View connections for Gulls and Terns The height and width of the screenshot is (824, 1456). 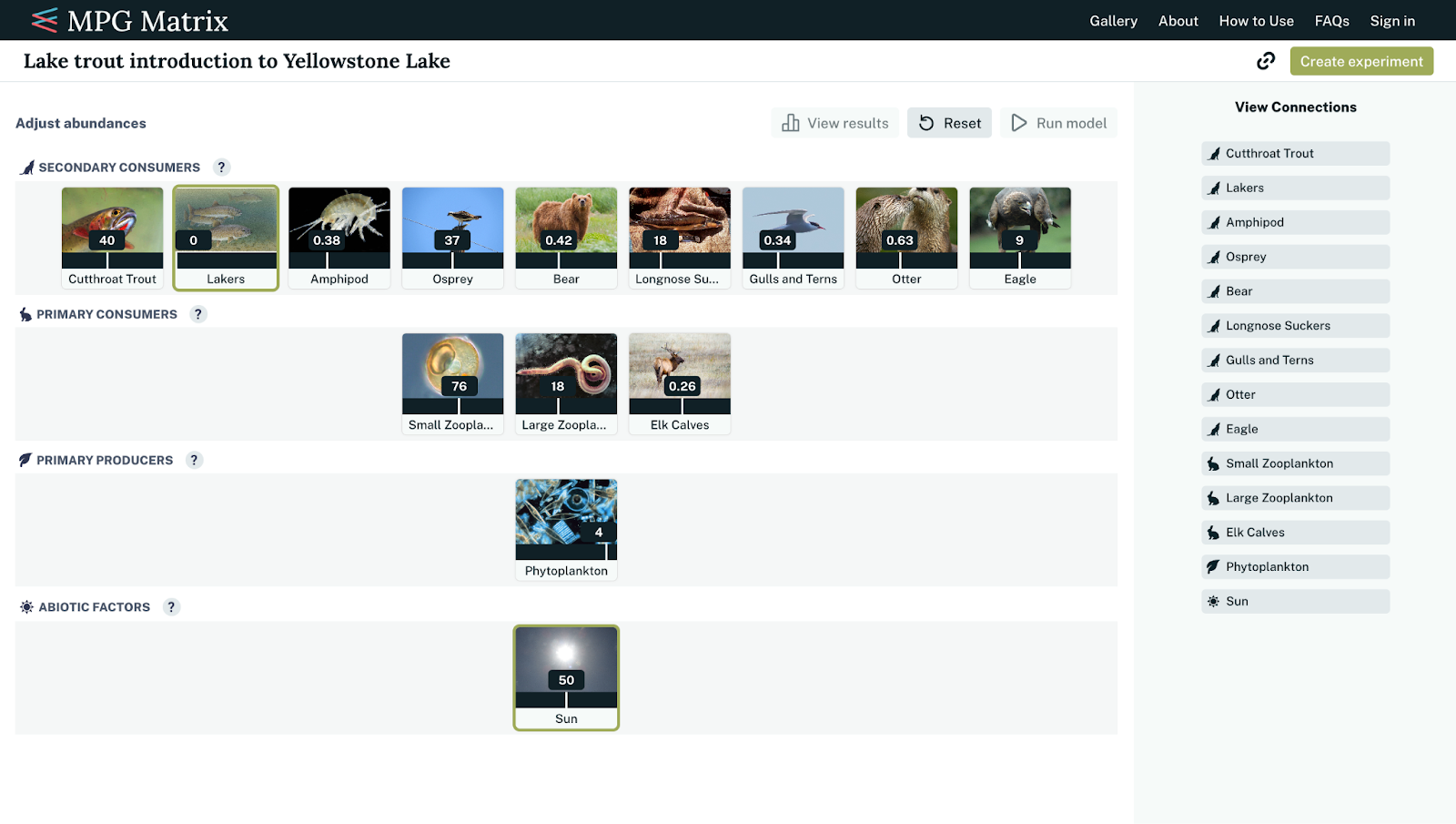click(x=1296, y=361)
